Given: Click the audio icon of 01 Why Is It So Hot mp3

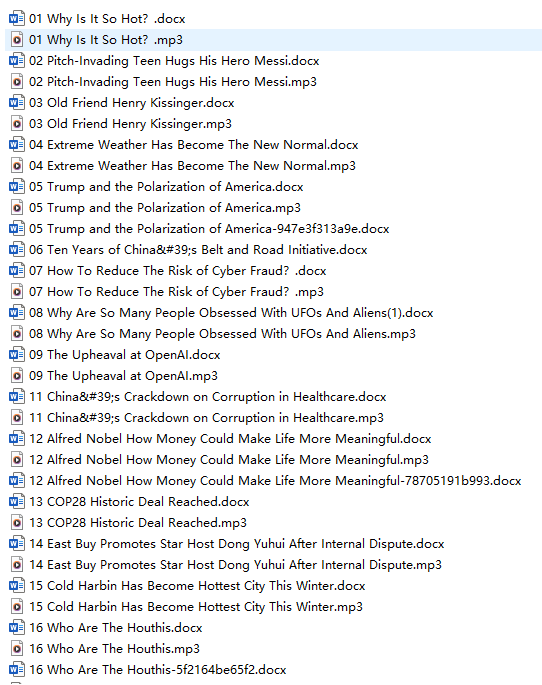Looking at the screenshot, I should pyautogui.click(x=17, y=40).
